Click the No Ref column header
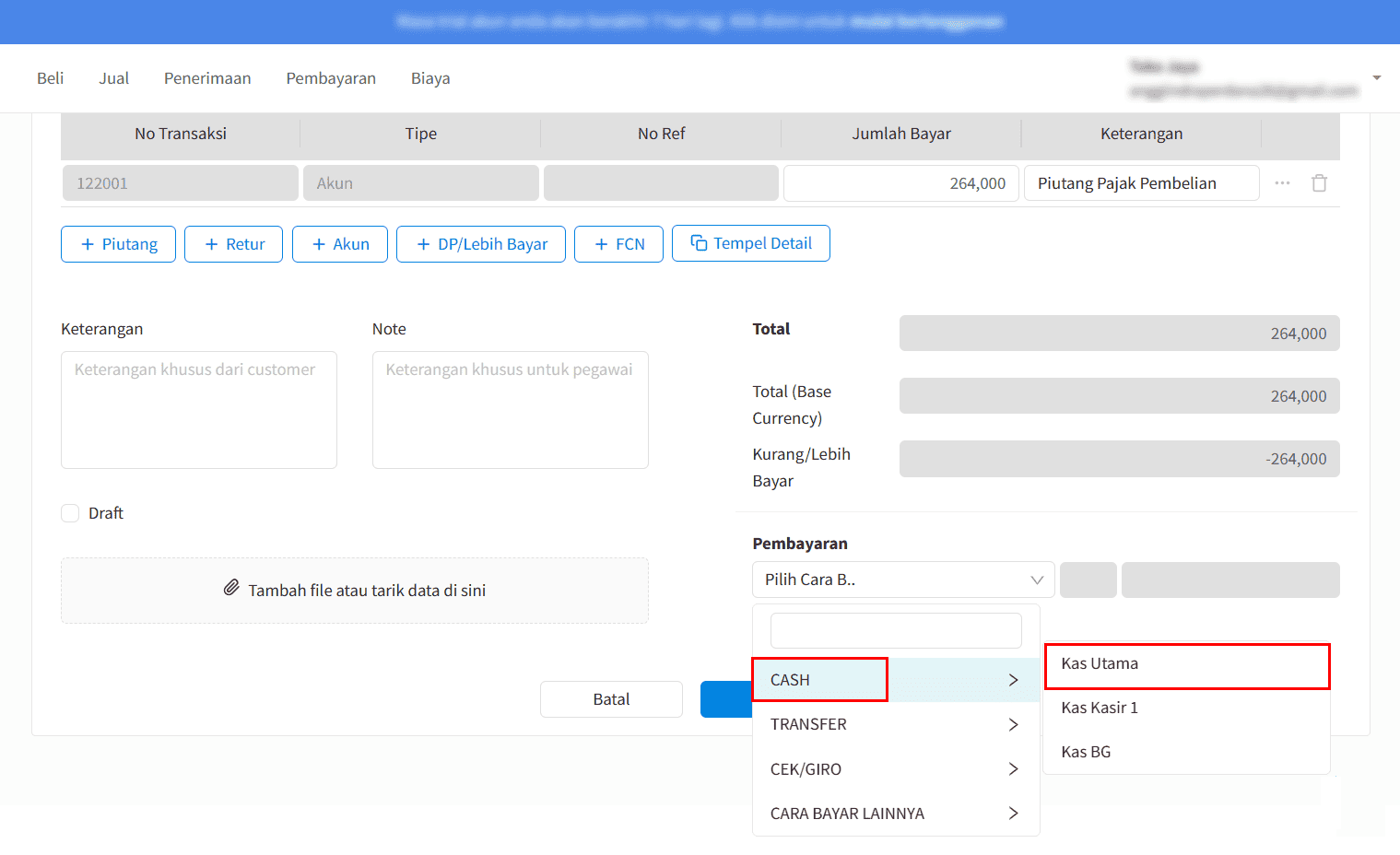Screen dimensions: 1400x855 tap(662, 134)
